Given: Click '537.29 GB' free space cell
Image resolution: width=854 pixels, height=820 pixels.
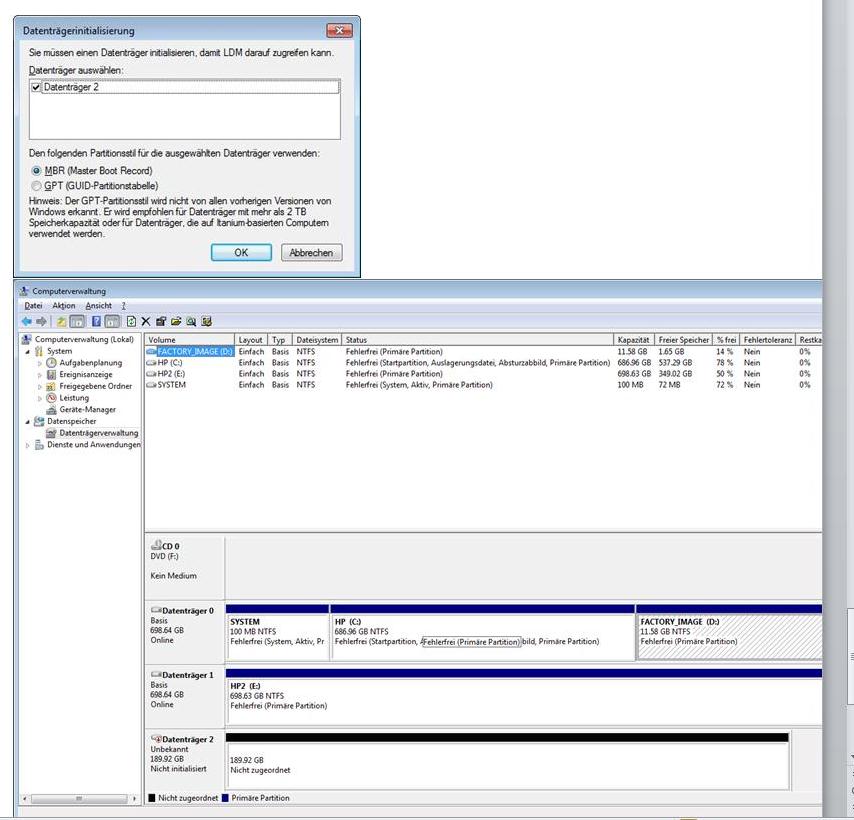Looking at the screenshot, I should pyautogui.click(x=675, y=363).
